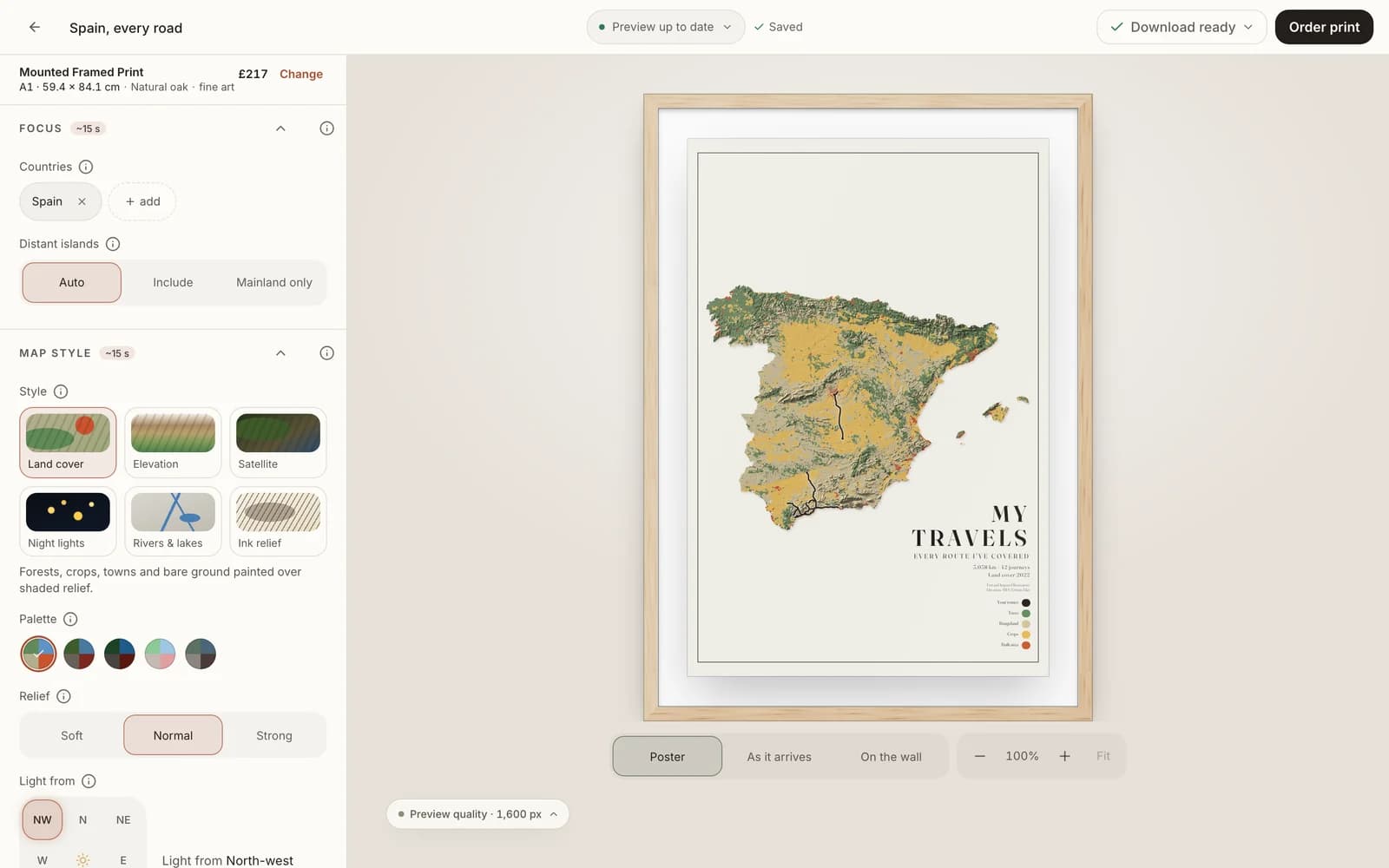Choose Satellite map style

(278, 443)
